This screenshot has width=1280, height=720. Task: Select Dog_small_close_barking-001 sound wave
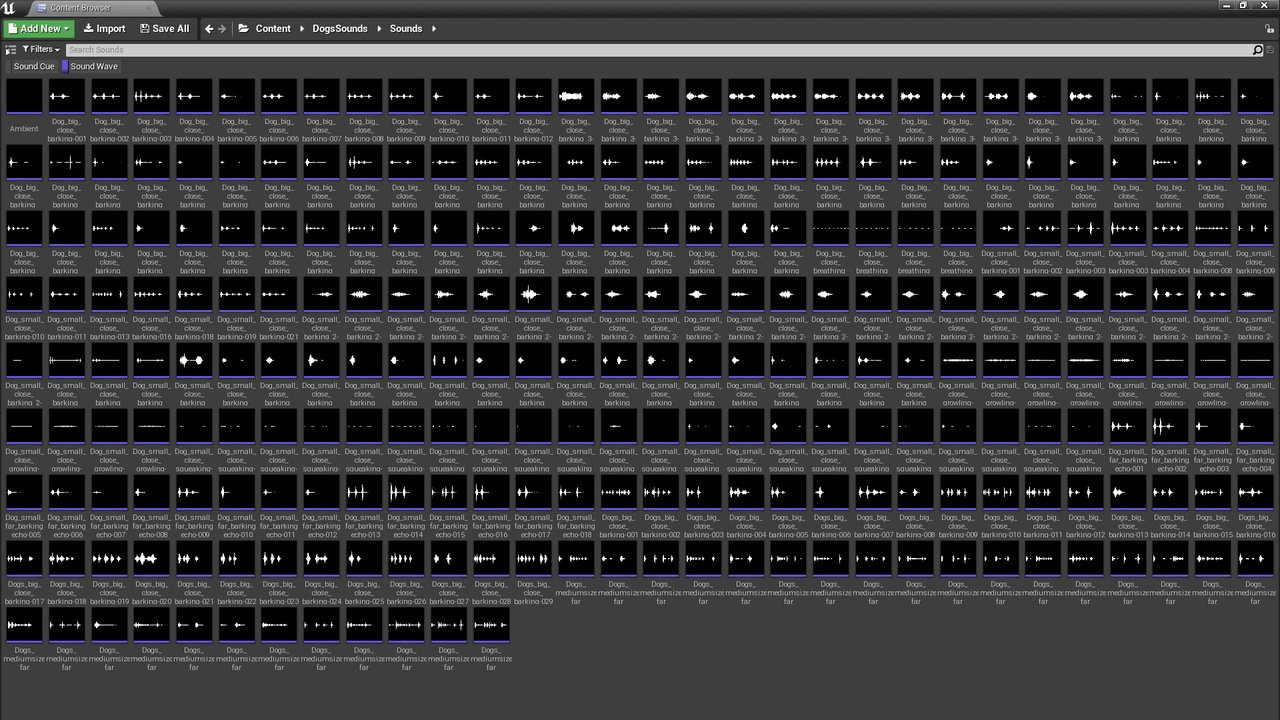point(1000,240)
